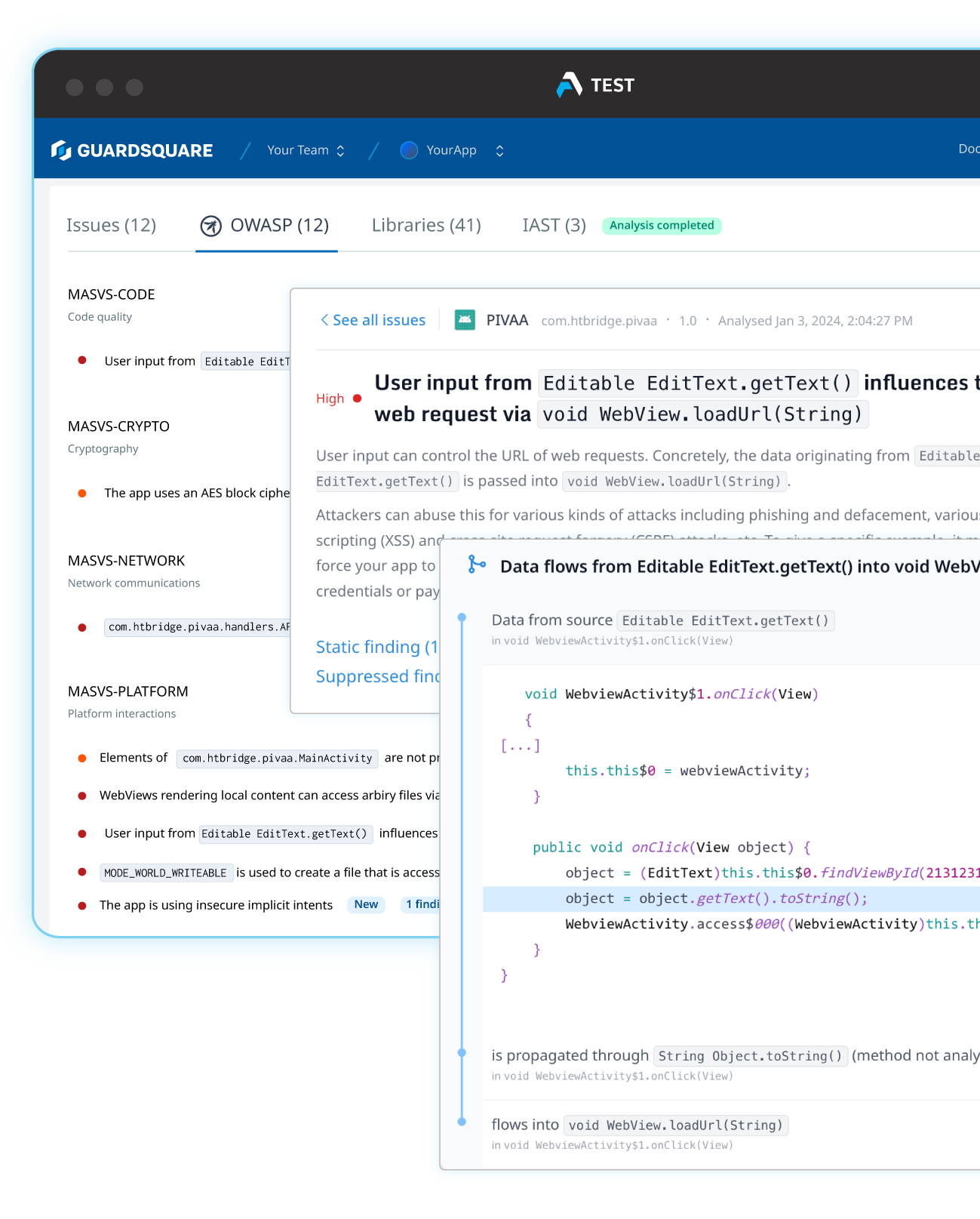Click the [...] collapsed code marker
Image resolution: width=980 pixels, height=1219 pixels.
pyautogui.click(x=521, y=746)
